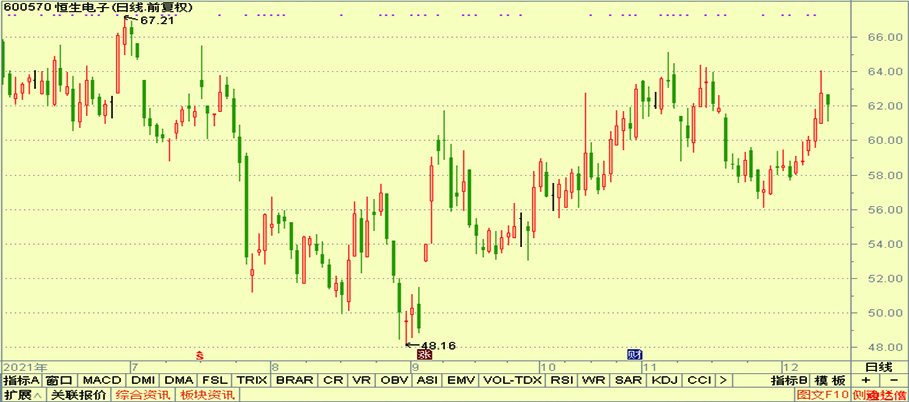This screenshot has width=909, height=402.
Task: Click the blue 财 financial report icon
Action: pos(635,354)
